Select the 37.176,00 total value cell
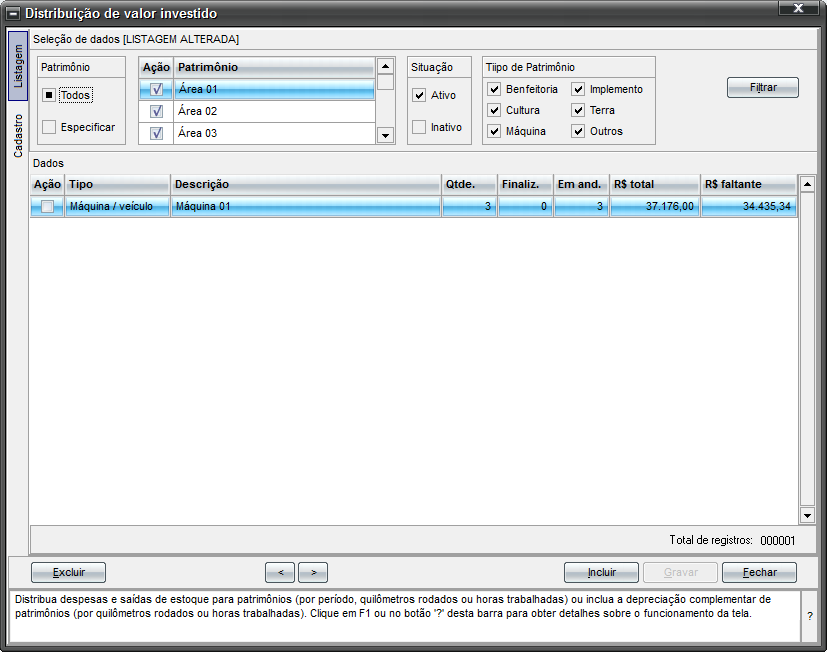 tap(655, 206)
